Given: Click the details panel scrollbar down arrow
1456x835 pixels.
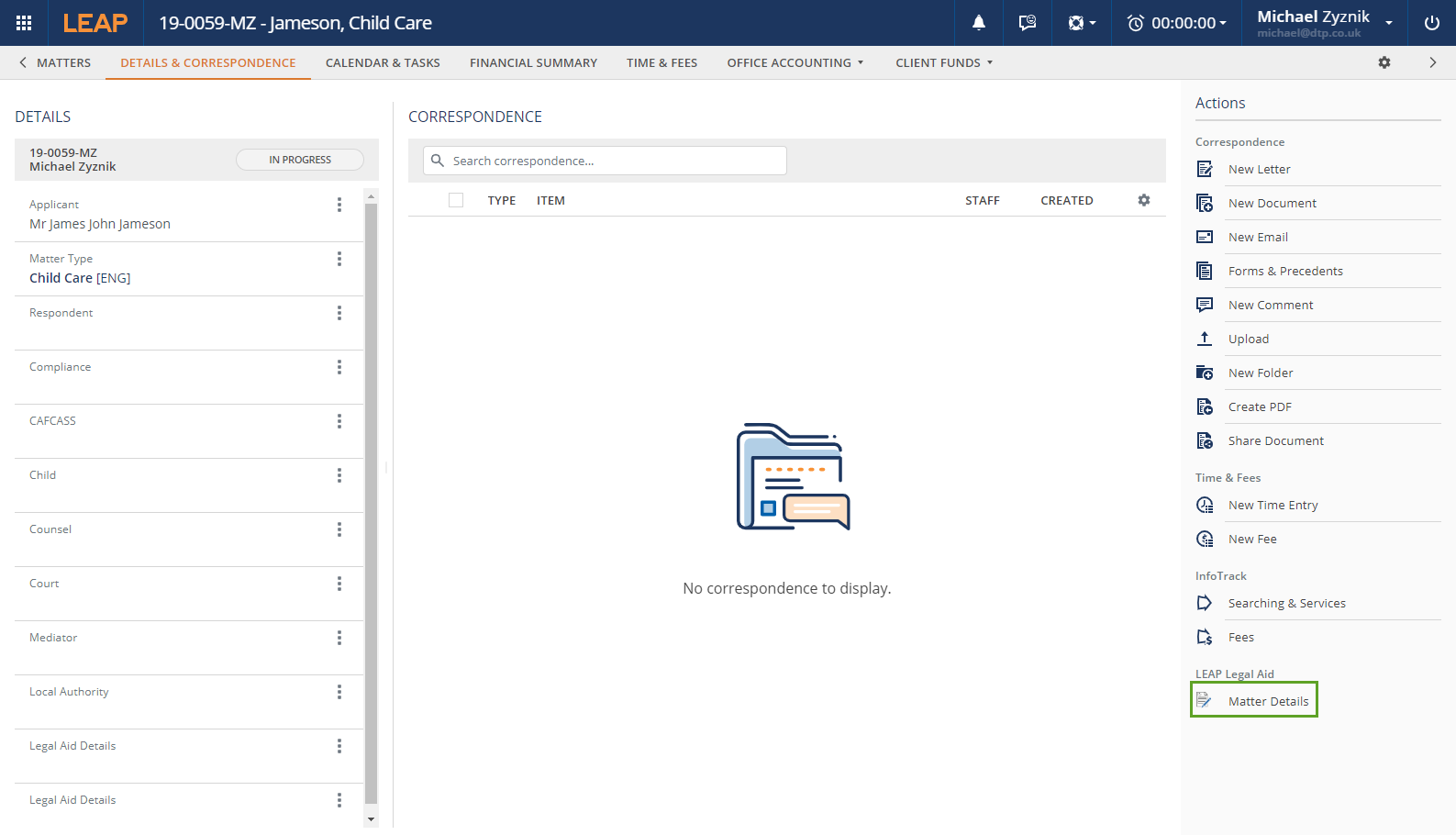Looking at the screenshot, I should [x=371, y=819].
